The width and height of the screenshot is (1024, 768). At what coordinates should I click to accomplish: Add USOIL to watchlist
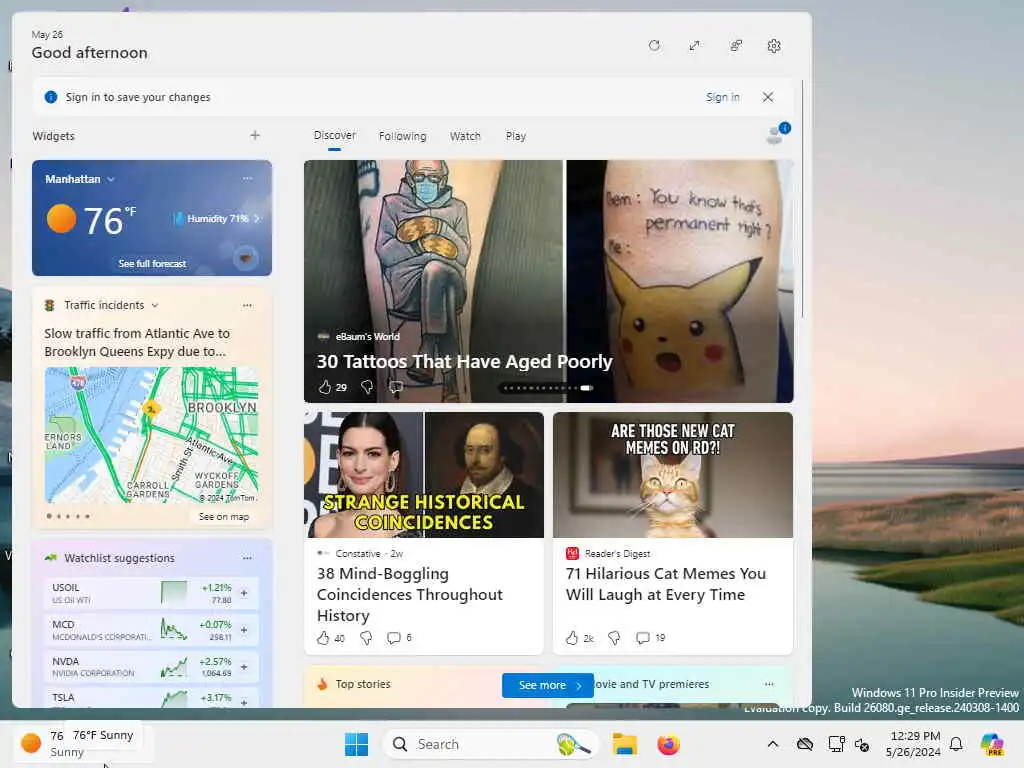click(244, 593)
